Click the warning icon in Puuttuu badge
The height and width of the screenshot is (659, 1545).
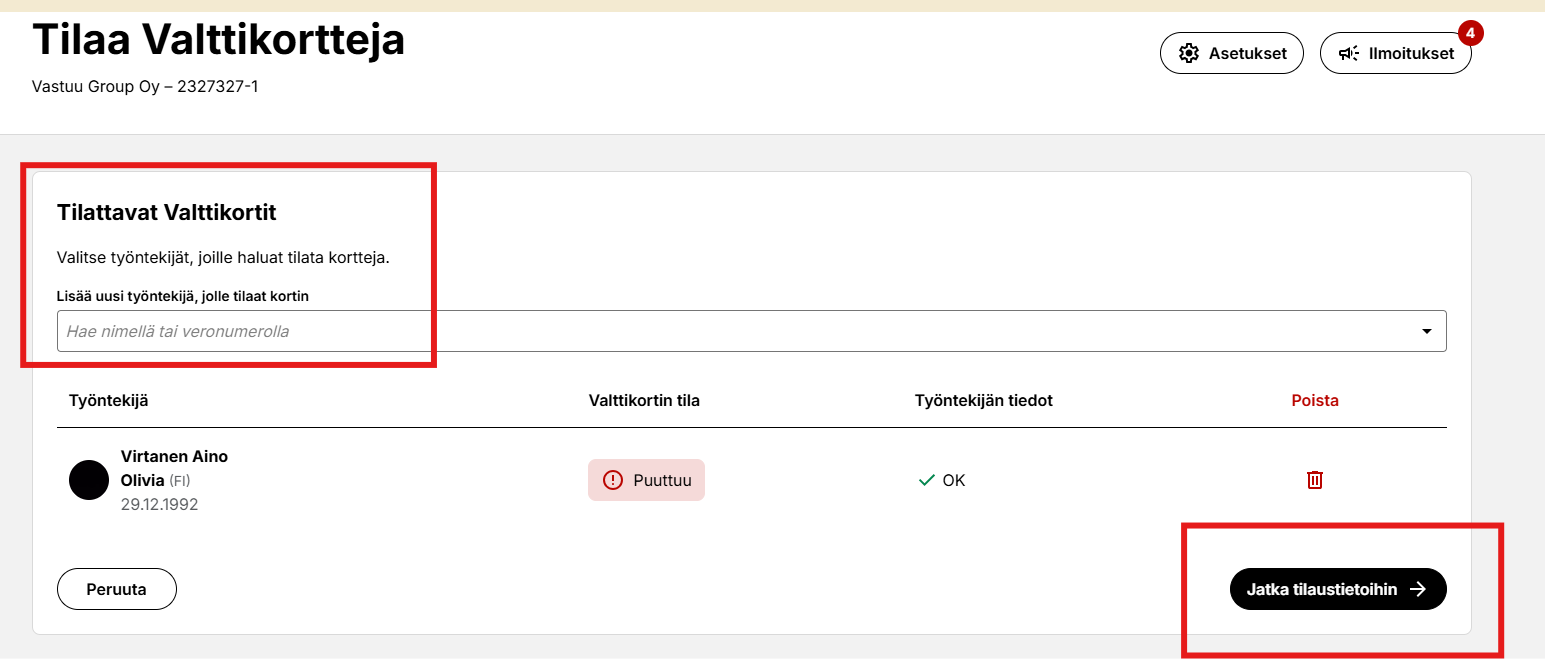tap(613, 480)
